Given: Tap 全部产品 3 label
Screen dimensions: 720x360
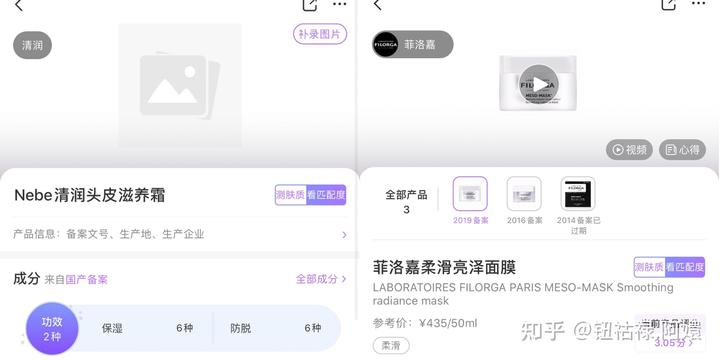Looking at the screenshot, I should [406, 202].
